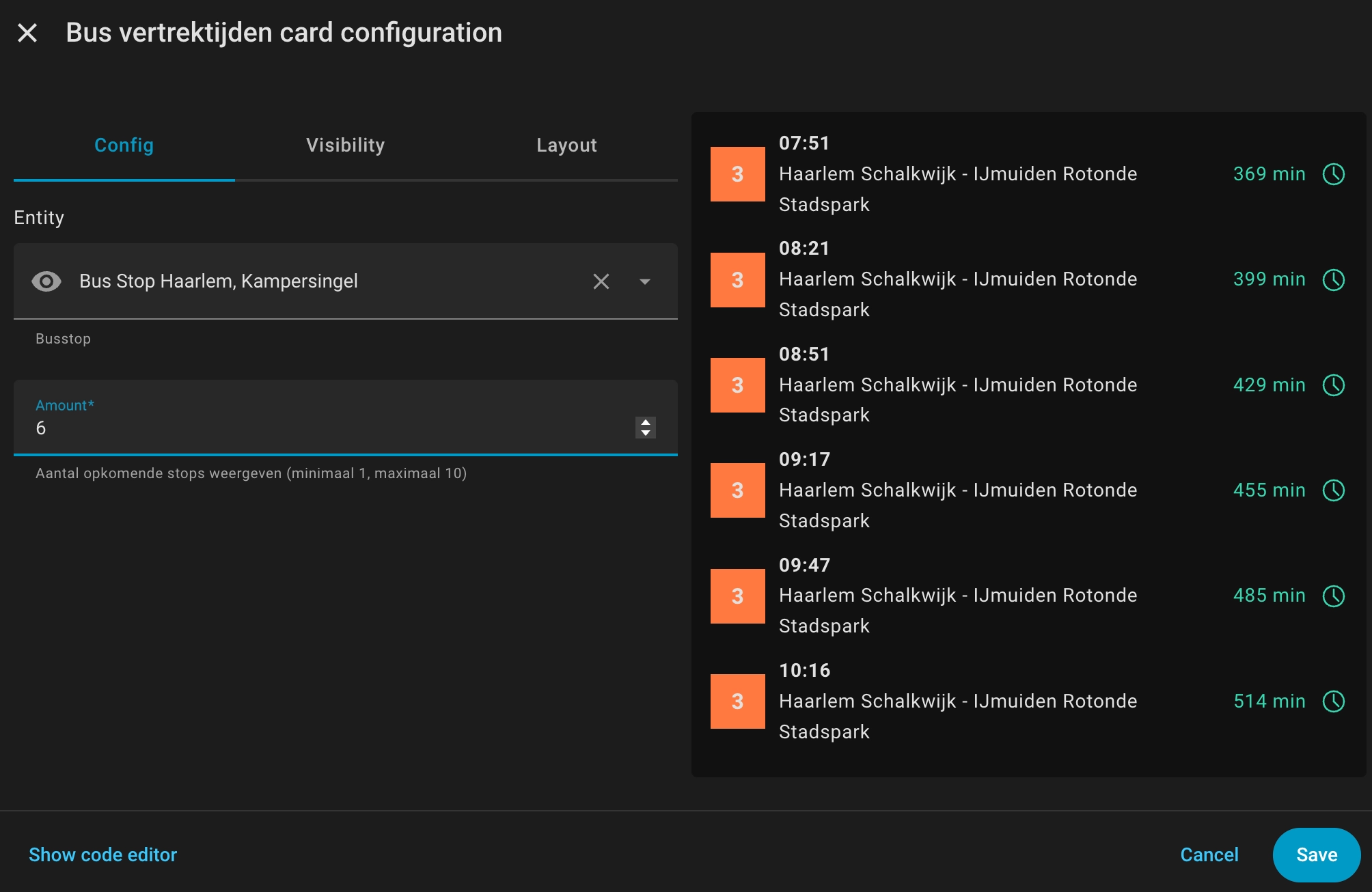
Task: Click the orange line 3 badge at 09:17
Action: [737, 490]
